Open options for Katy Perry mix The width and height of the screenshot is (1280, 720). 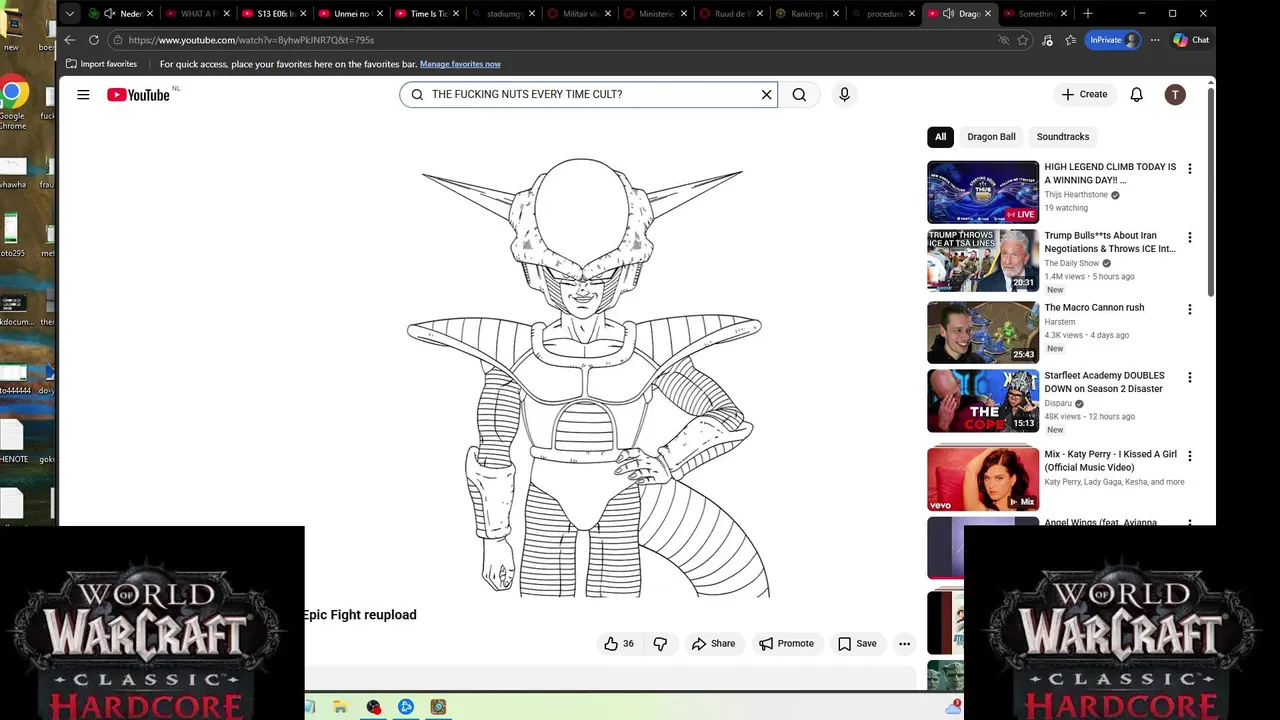coord(1189,456)
